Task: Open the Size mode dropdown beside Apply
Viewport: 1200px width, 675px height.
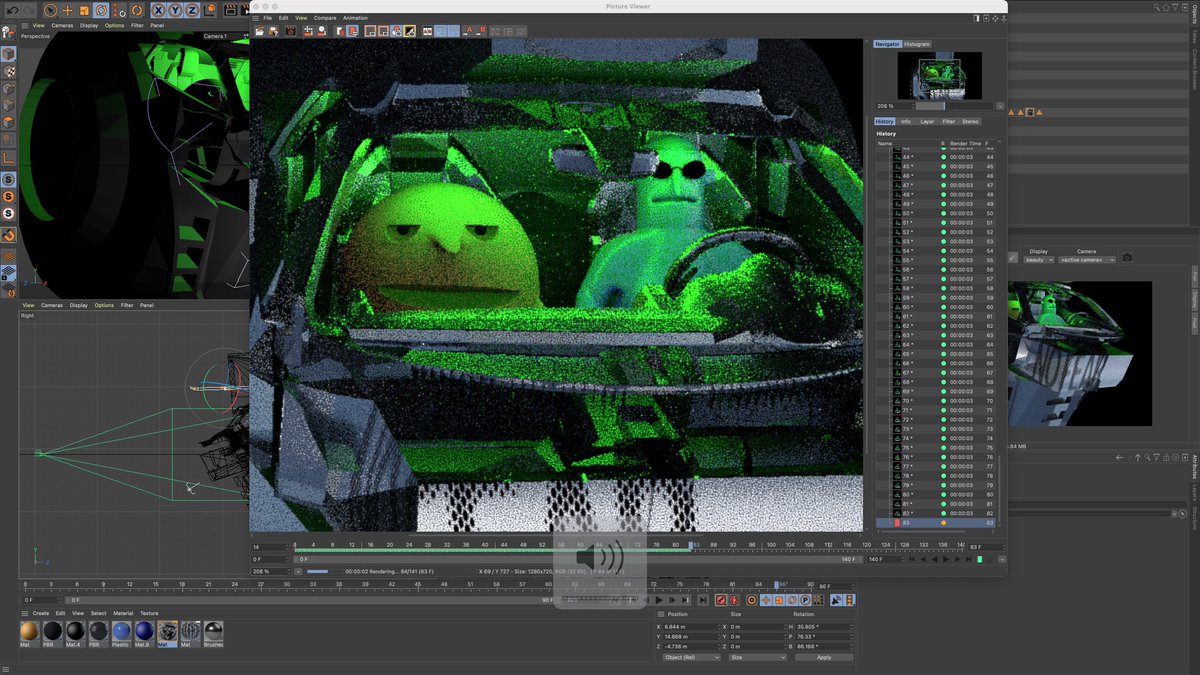Action: click(757, 657)
